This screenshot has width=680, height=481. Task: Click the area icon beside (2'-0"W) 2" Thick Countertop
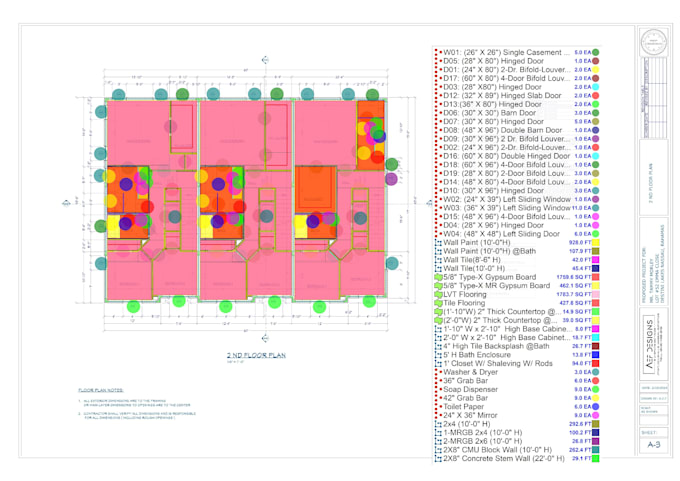tap(438, 321)
